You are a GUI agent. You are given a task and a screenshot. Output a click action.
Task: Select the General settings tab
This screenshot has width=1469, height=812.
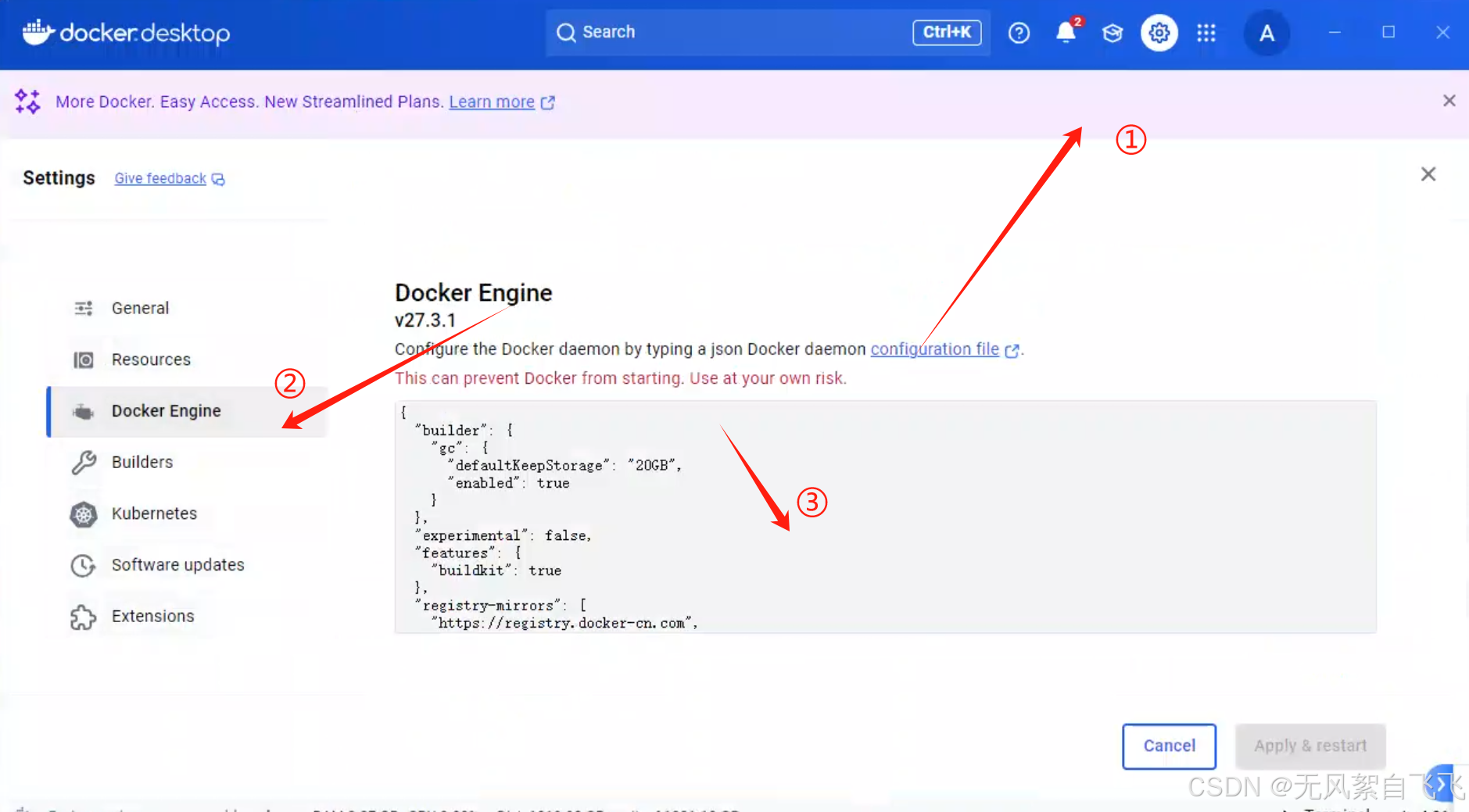tap(188, 308)
